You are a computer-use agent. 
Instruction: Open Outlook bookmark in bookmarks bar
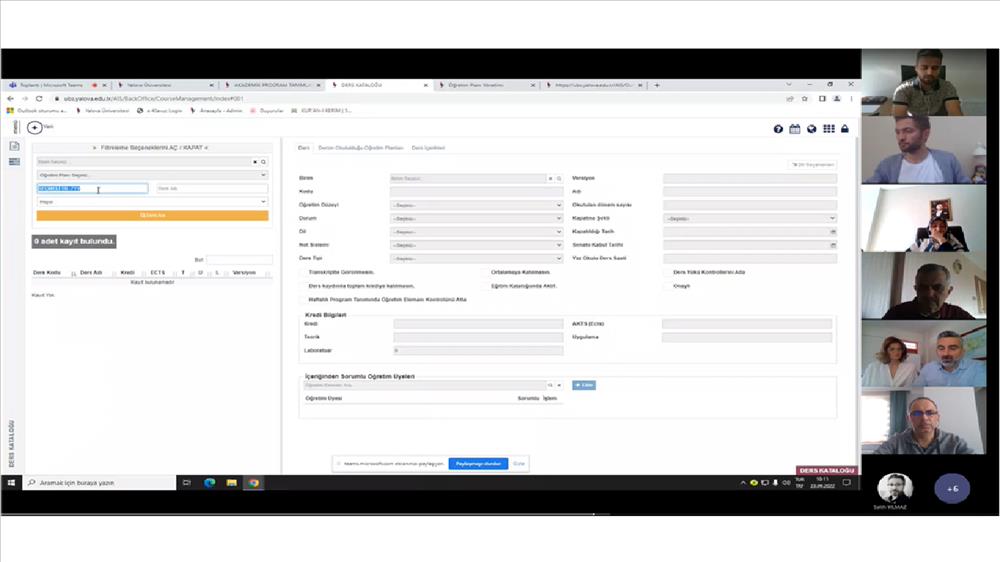[x=36, y=111]
